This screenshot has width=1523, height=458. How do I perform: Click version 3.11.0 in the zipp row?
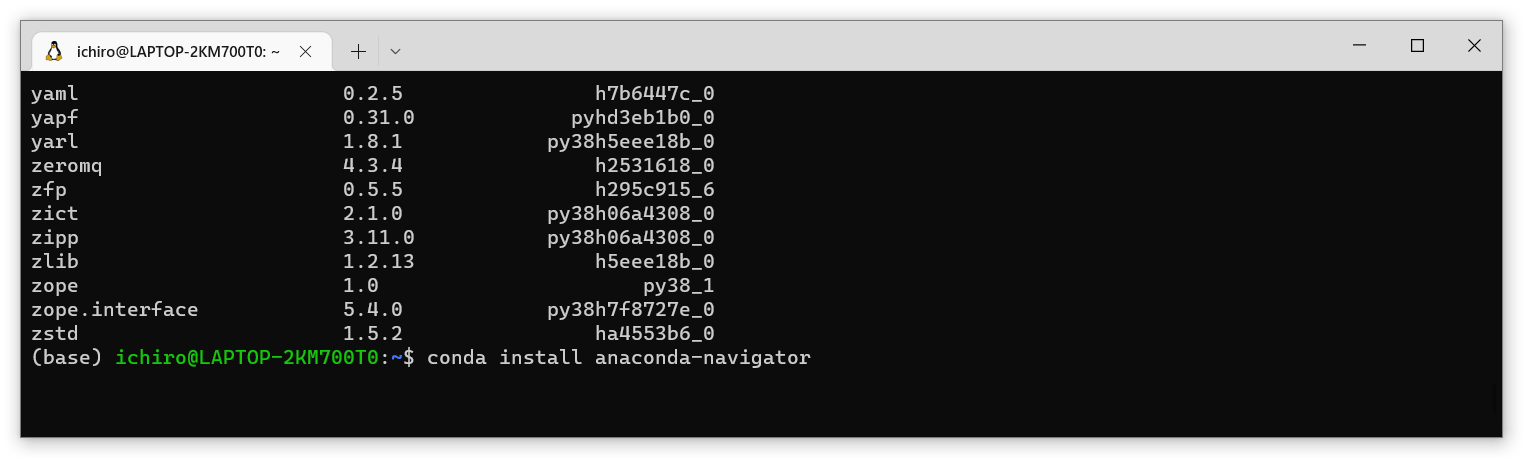(x=378, y=238)
